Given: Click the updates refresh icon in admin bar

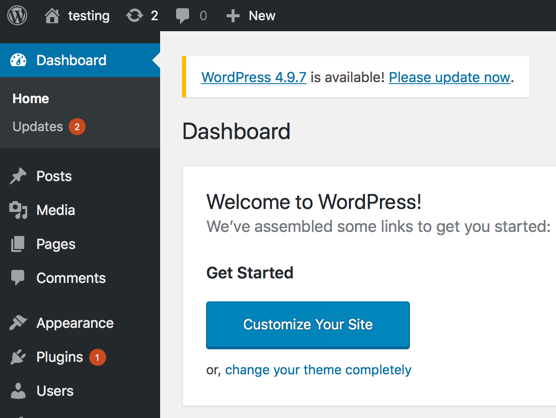Looking at the screenshot, I should (134, 16).
